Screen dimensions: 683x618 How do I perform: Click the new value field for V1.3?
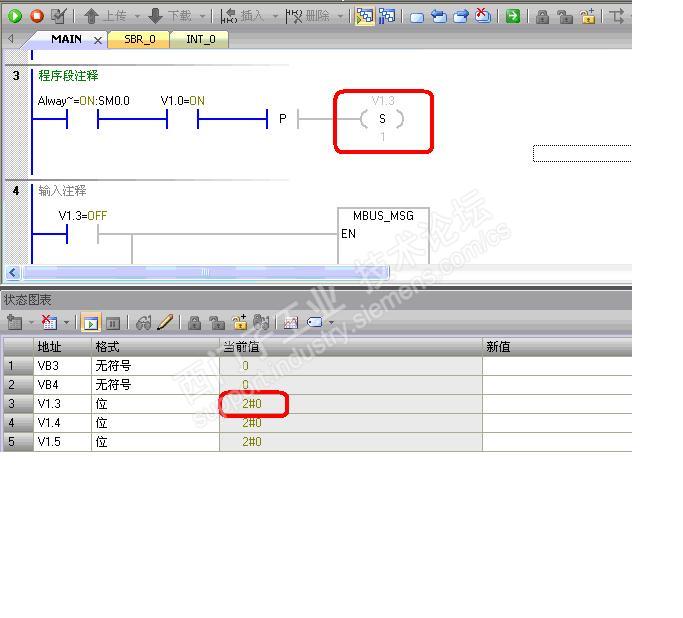pyautogui.click(x=557, y=404)
